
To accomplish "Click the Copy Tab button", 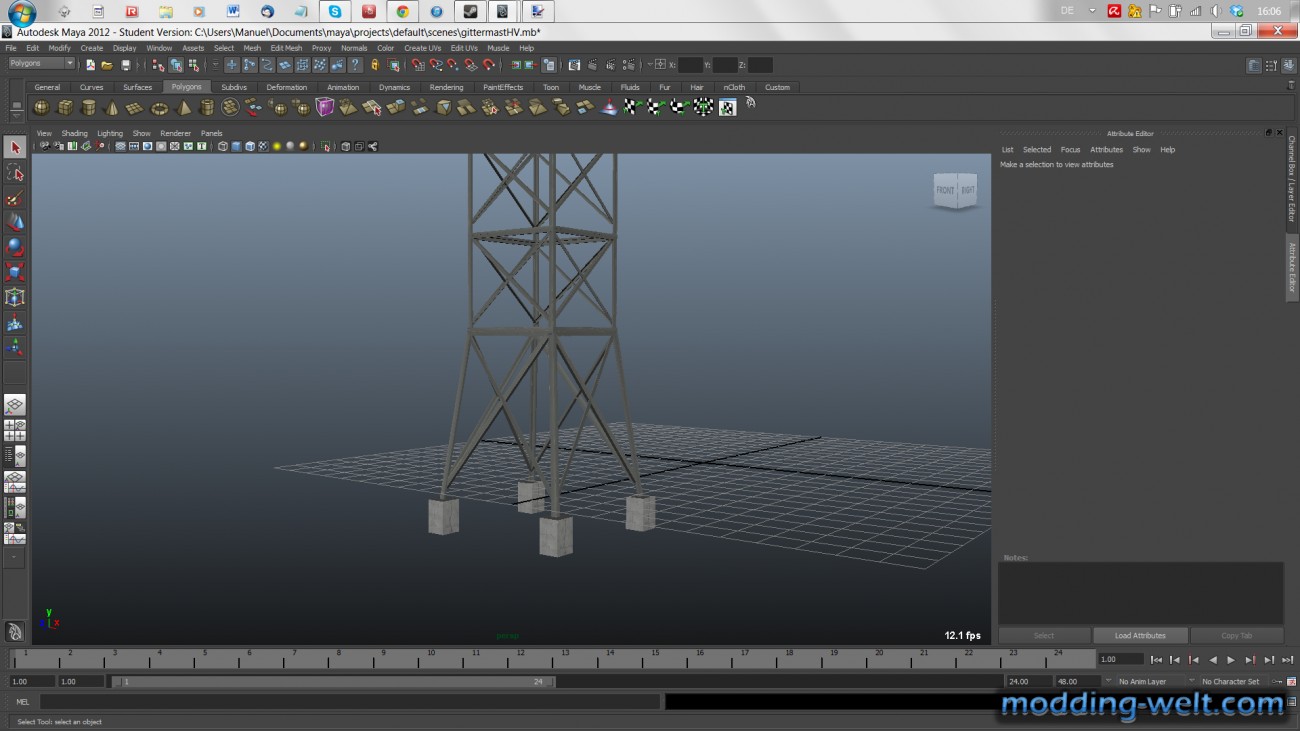I will [1237, 636].
